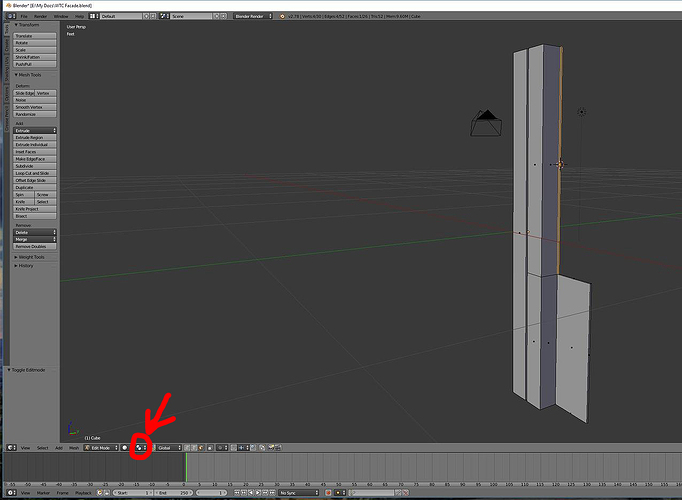Open the Merge dropdown
This screenshot has height=500, width=682.
point(35,239)
